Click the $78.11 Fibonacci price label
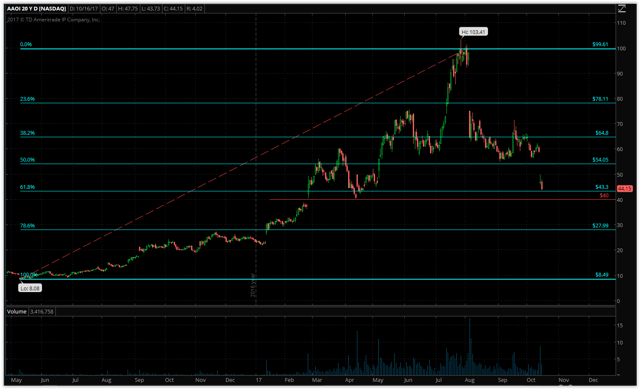 600,99
